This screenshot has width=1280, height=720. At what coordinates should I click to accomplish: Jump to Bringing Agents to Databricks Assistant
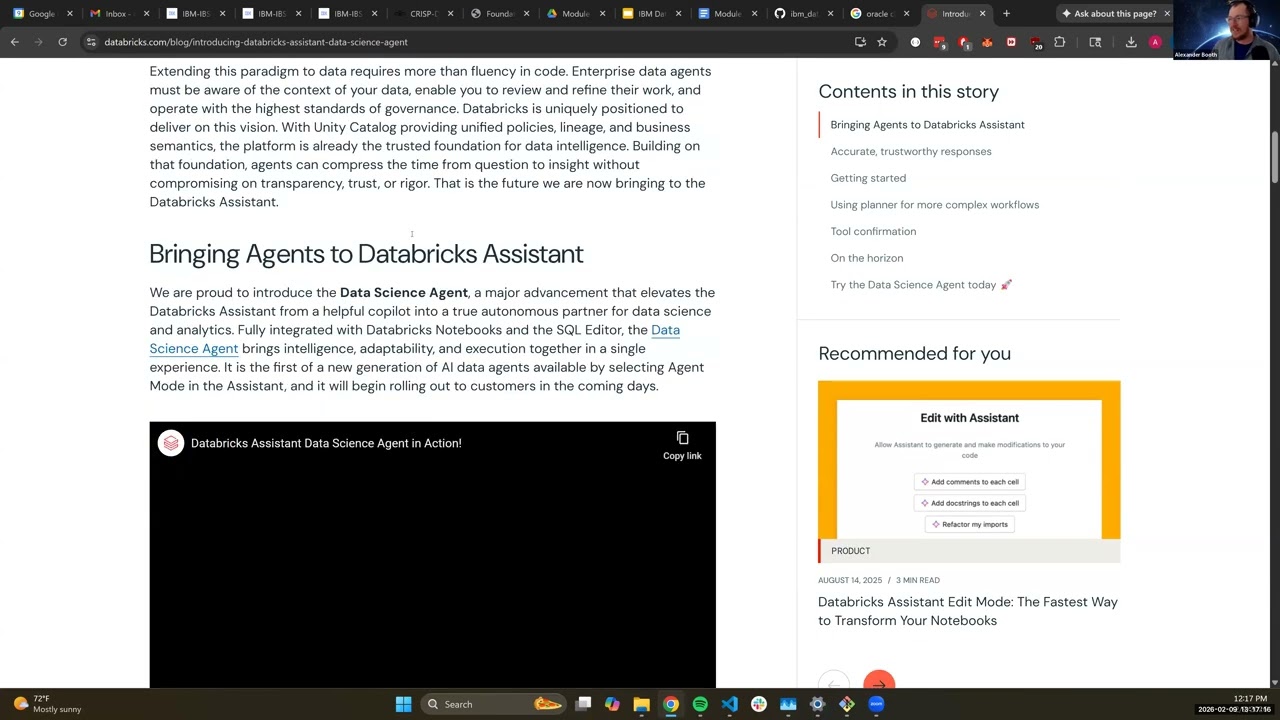coord(927,125)
